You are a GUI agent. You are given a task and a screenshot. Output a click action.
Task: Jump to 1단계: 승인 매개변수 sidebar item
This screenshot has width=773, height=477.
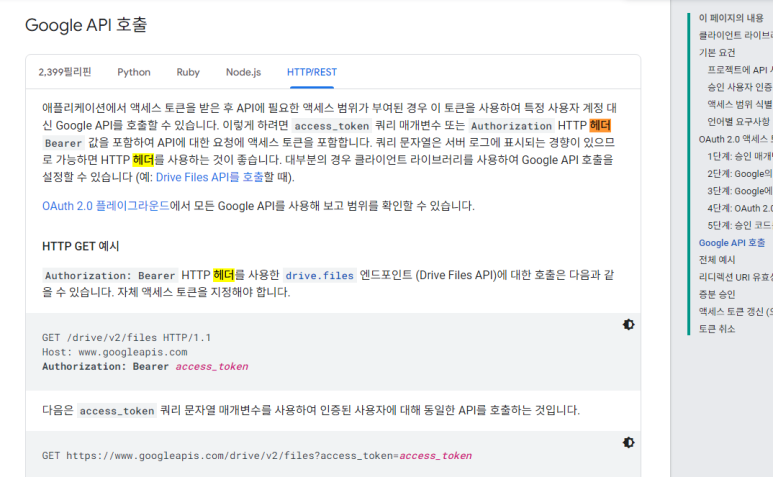point(739,156)
